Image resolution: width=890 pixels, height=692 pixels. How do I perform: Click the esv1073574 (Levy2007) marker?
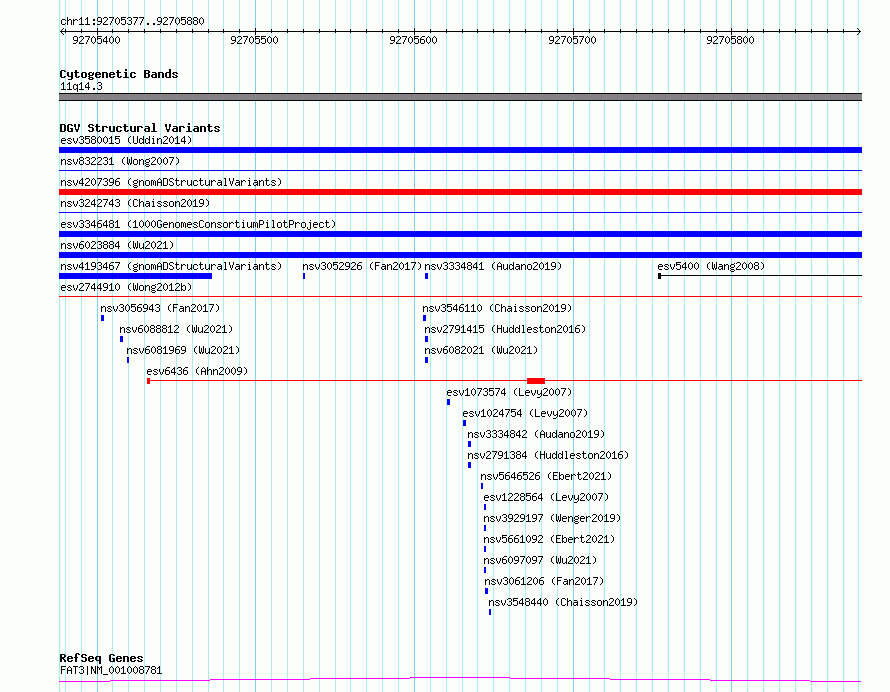448,402
